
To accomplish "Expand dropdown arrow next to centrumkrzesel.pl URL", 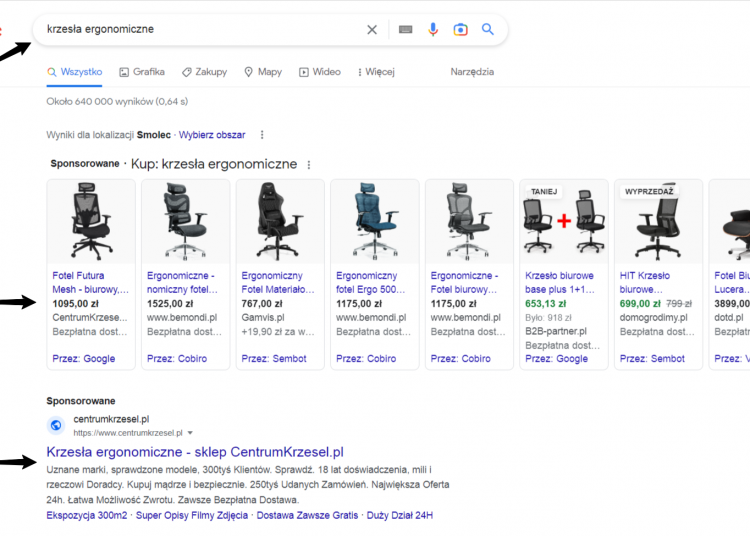I will [191, 433].
